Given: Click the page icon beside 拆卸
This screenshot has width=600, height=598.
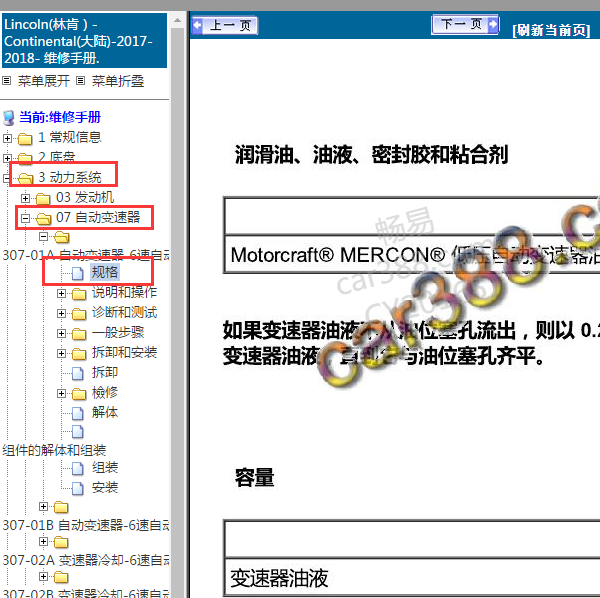Looking at the screenshot, I should tap(78, 373).
